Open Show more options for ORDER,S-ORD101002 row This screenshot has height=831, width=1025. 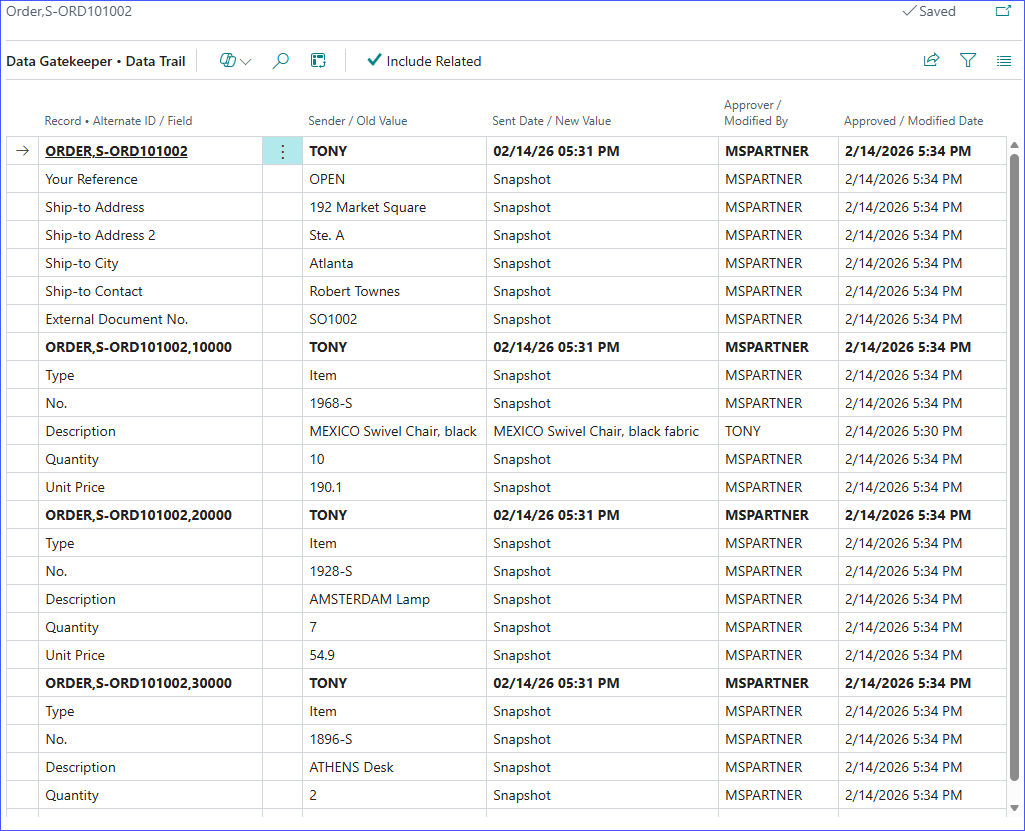(x=282, y=152)
